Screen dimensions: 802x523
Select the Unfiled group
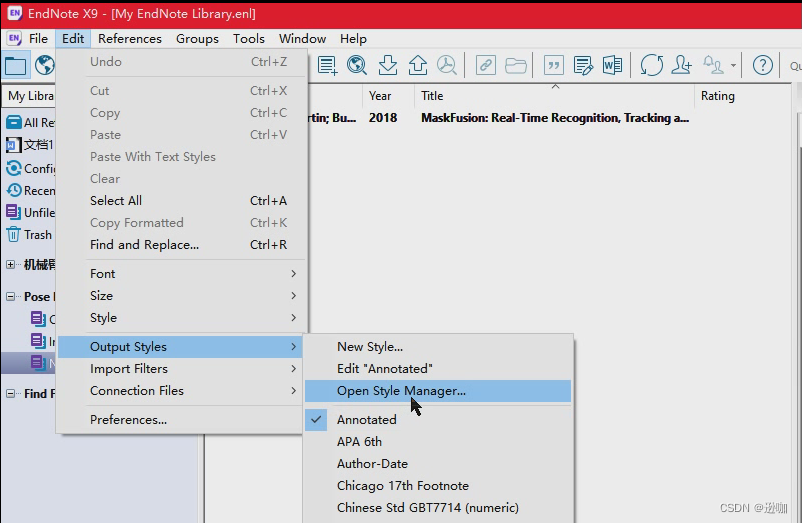[30, 212]
